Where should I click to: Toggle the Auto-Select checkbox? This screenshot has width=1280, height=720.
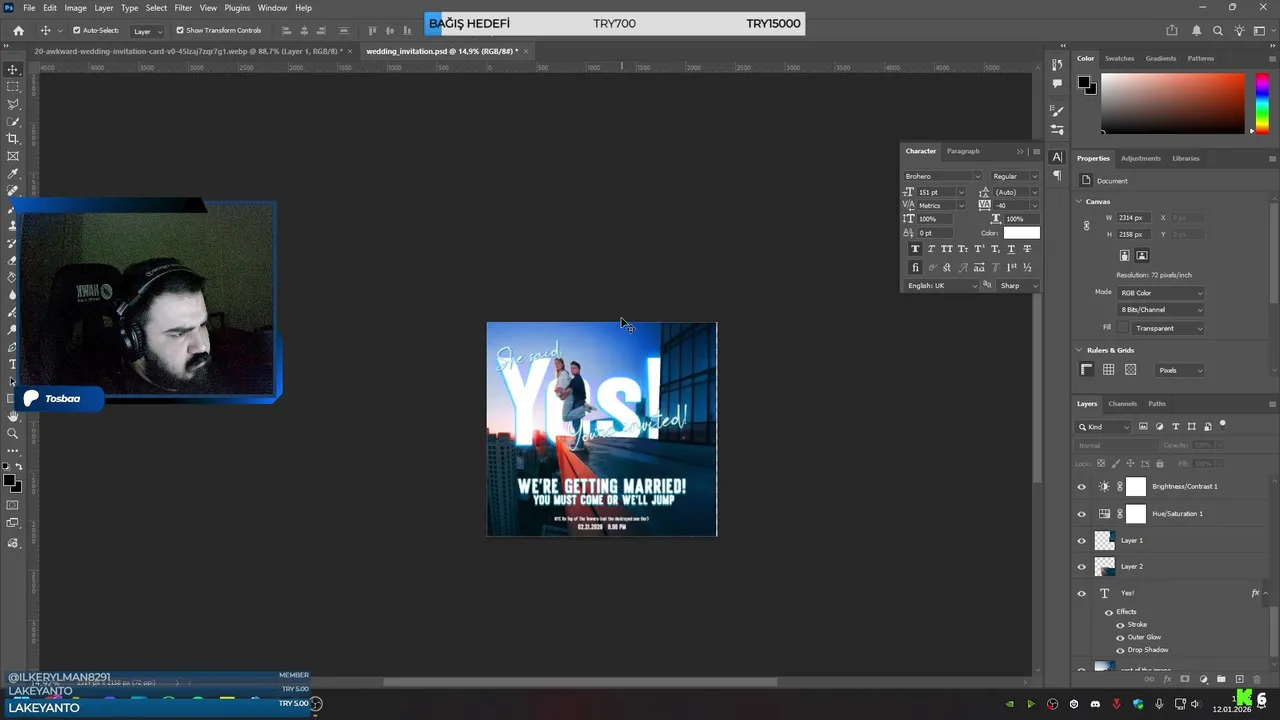[76, 31]
